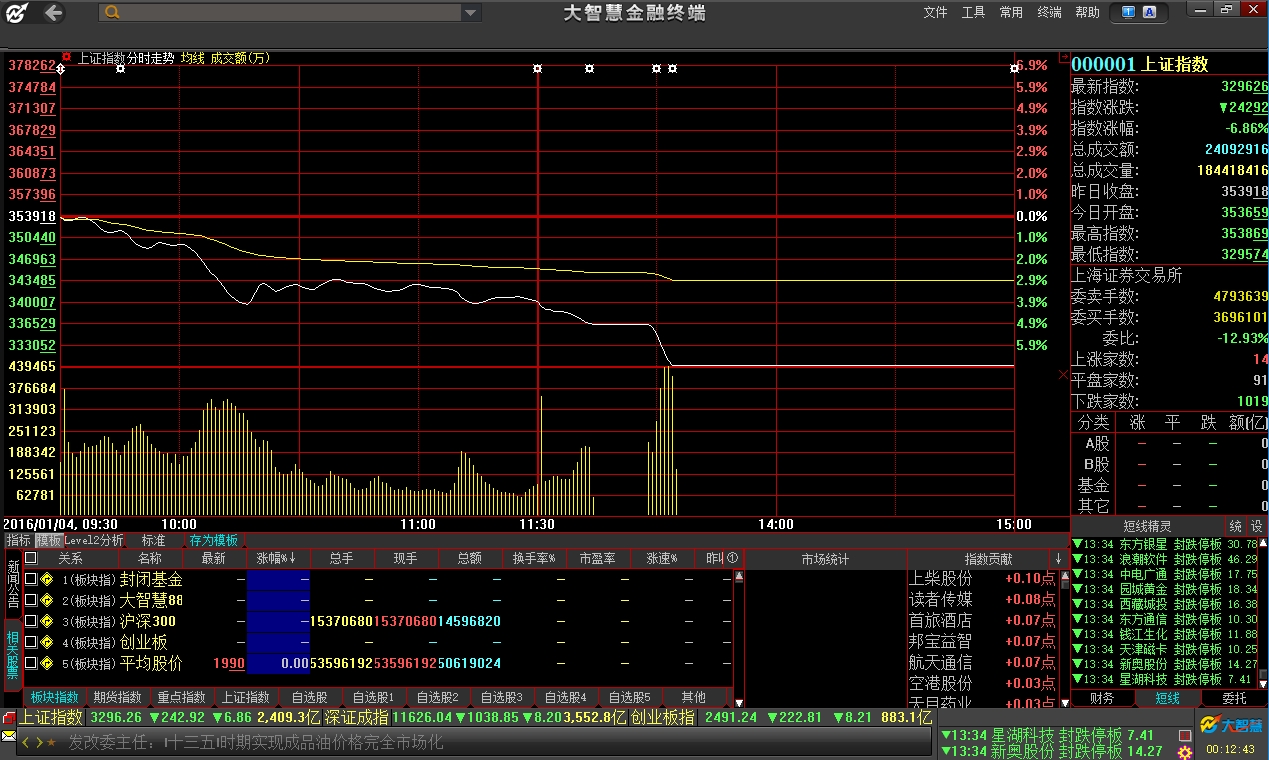This screenshot has width=1269, height=760.
Task: Open the 工具 menu
Action: (x=973, y=12)
